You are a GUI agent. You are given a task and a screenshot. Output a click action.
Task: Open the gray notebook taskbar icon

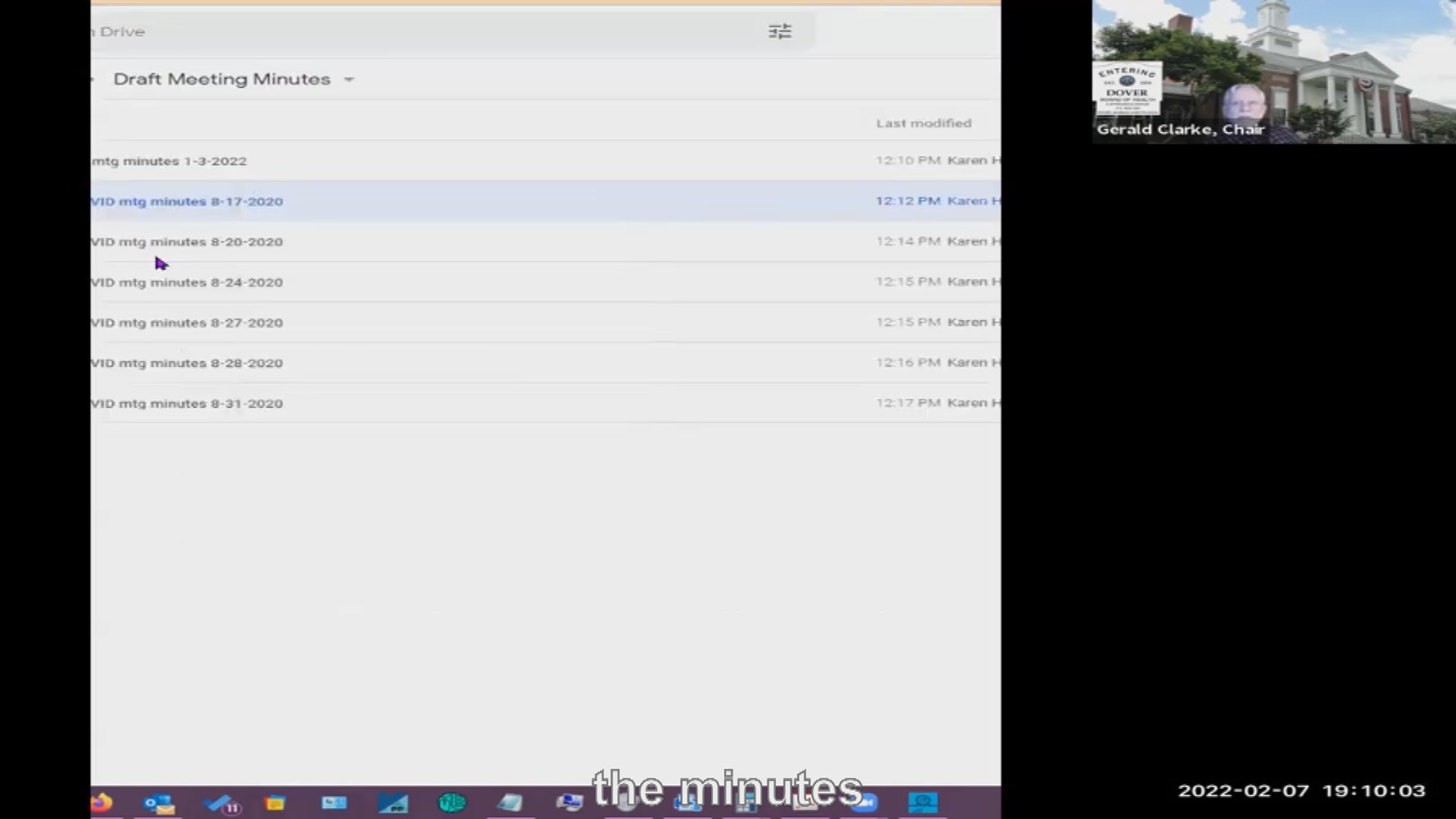pyautogui.click(x=510, y=803)
